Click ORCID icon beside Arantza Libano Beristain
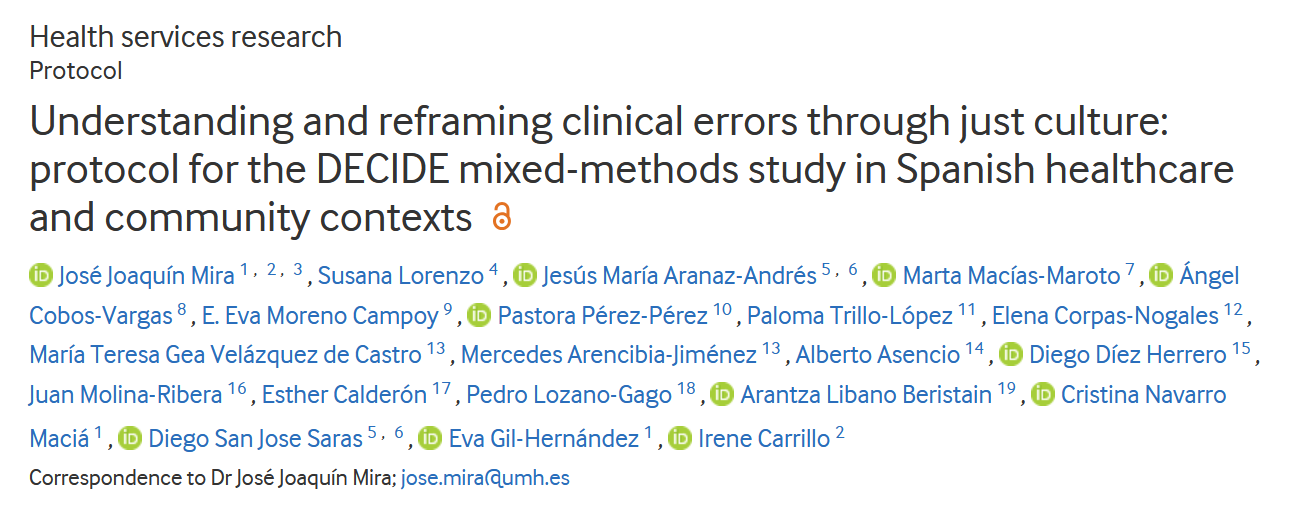Viewport: 1293px width, 522px height. (x=722, y=395)
